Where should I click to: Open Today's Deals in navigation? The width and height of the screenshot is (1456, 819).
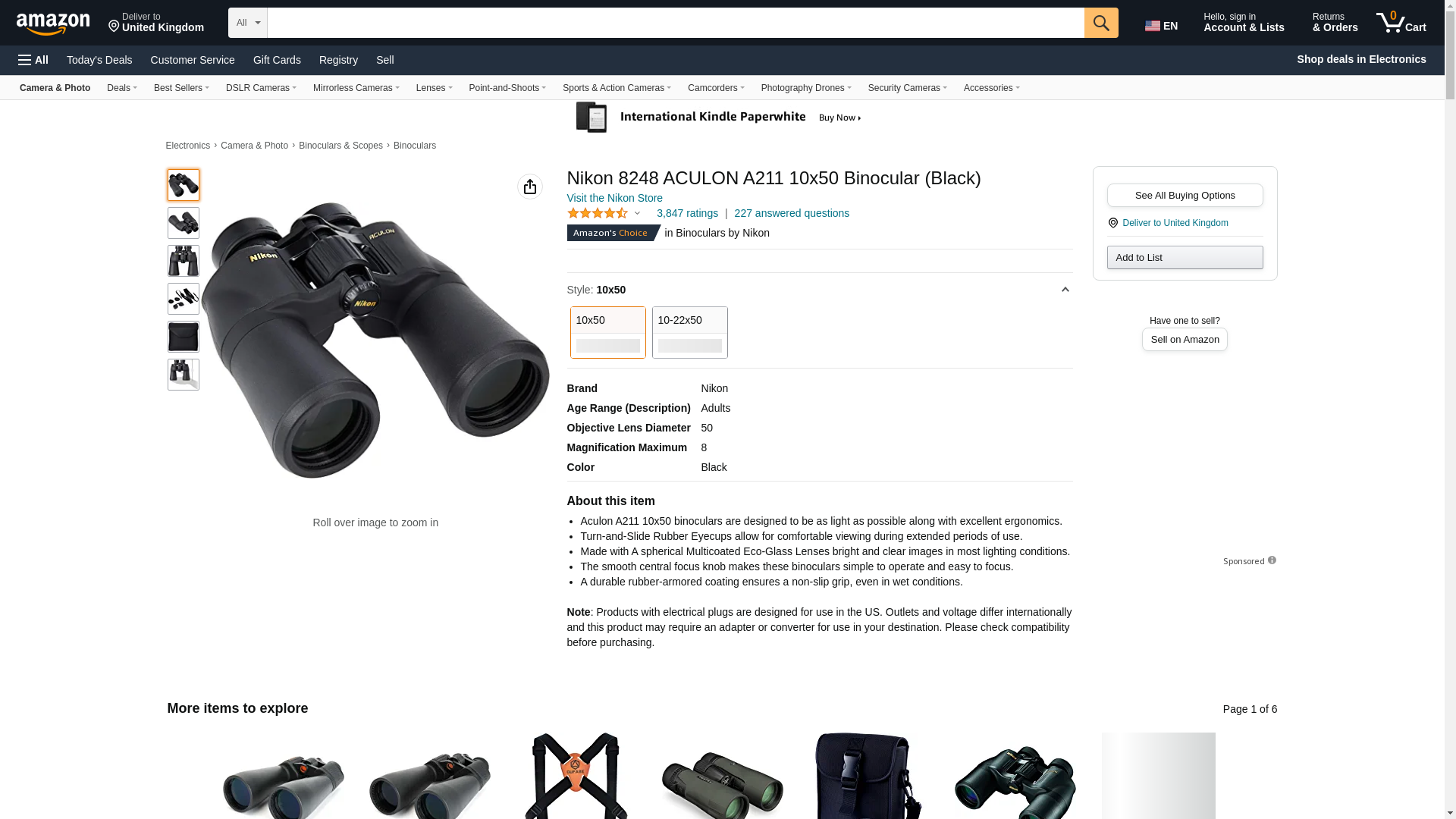point(99,60)
